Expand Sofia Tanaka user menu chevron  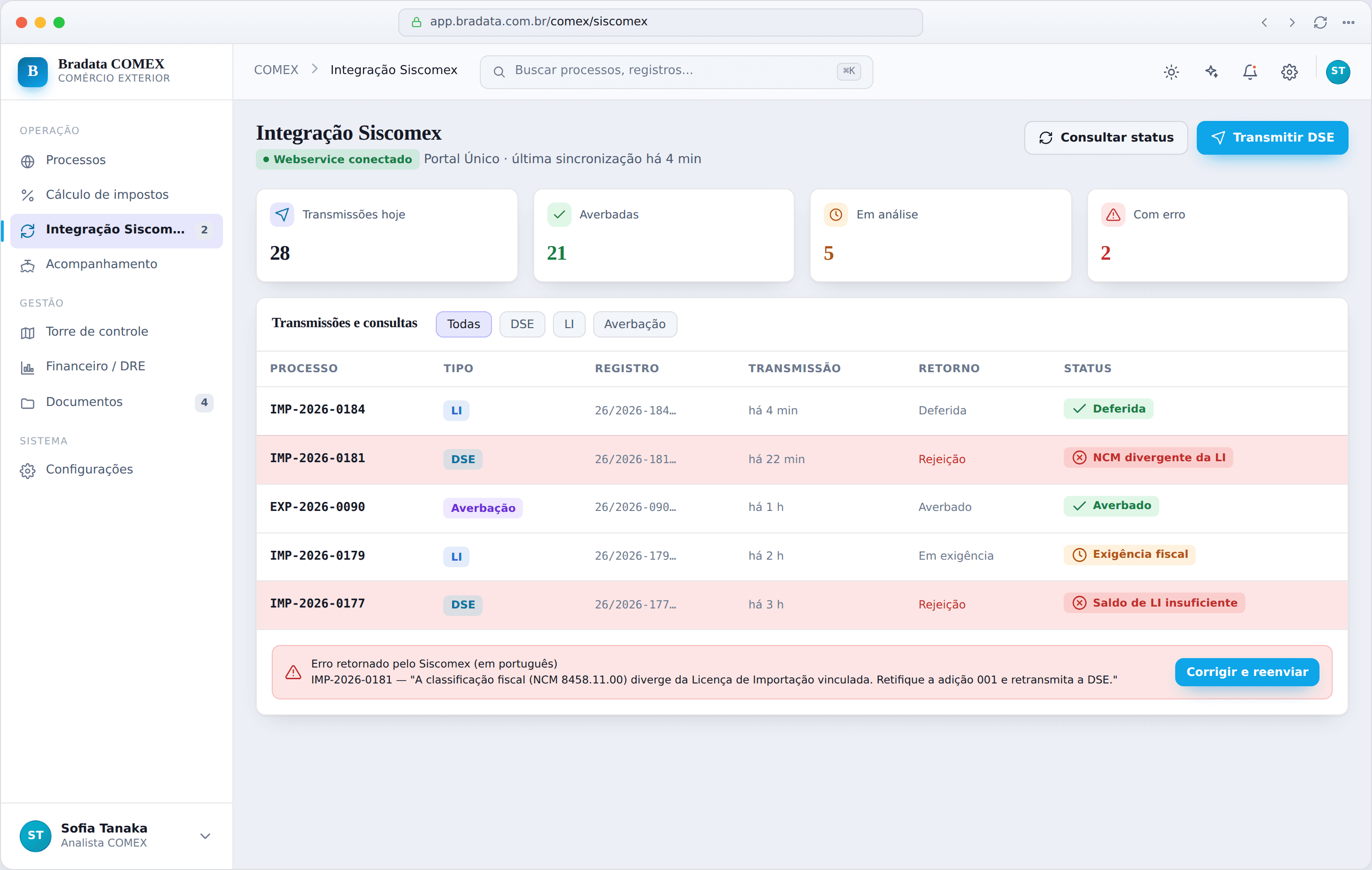click(205, 836)
